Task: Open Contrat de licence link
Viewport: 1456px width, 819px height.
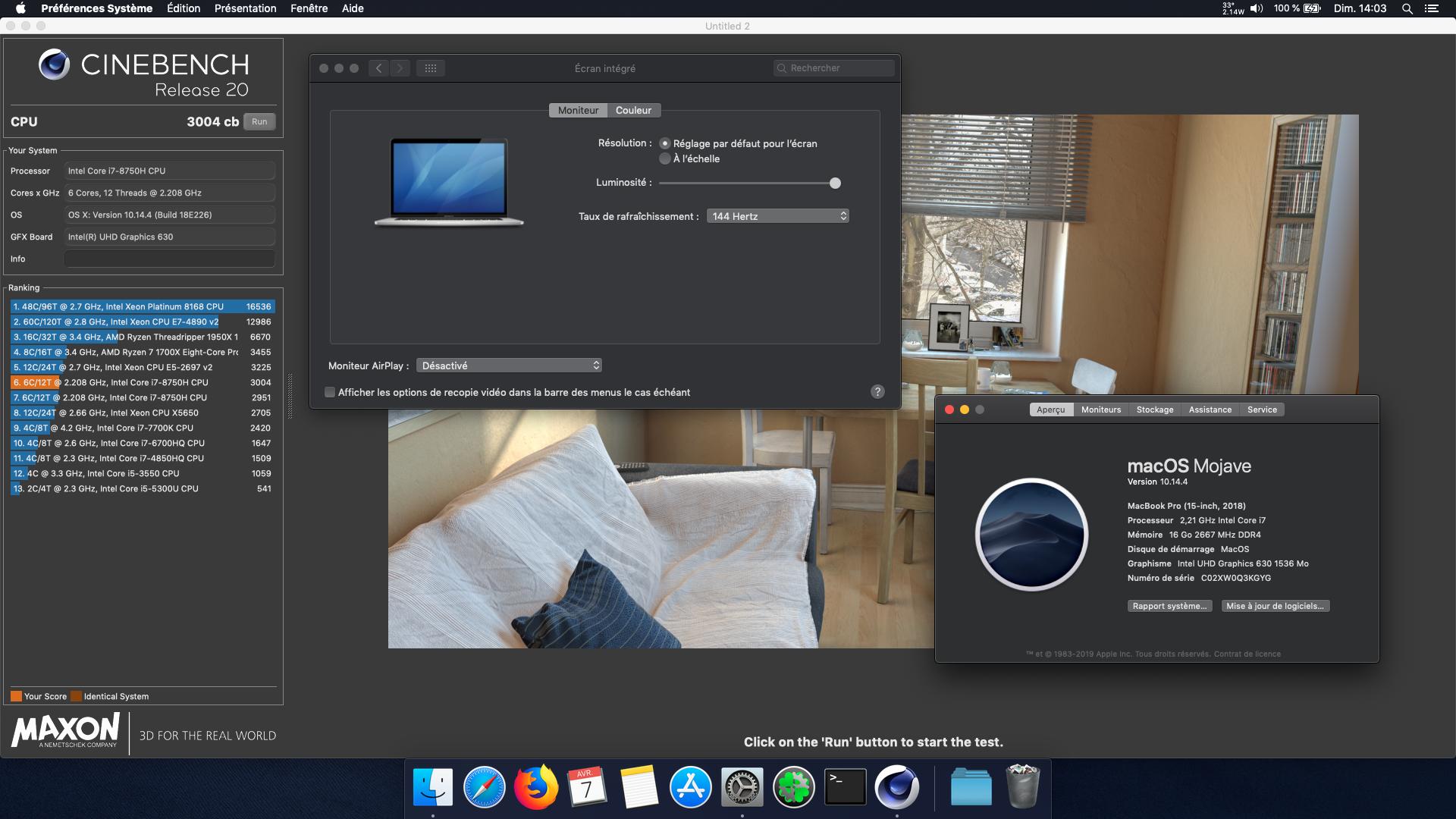Action: coord(1247,654)
